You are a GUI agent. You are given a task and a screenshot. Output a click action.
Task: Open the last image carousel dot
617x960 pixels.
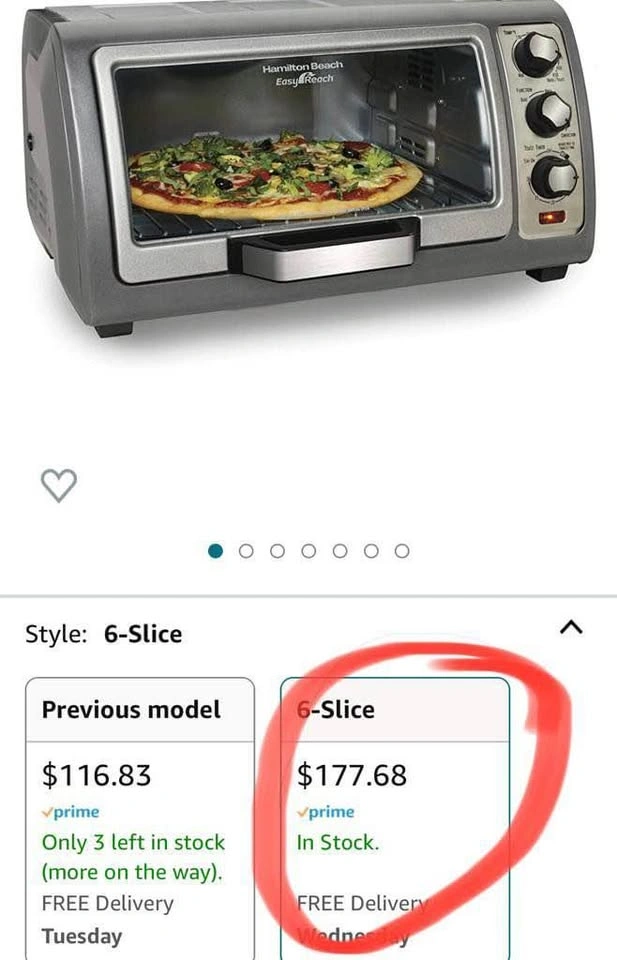[x=402, y=551]
